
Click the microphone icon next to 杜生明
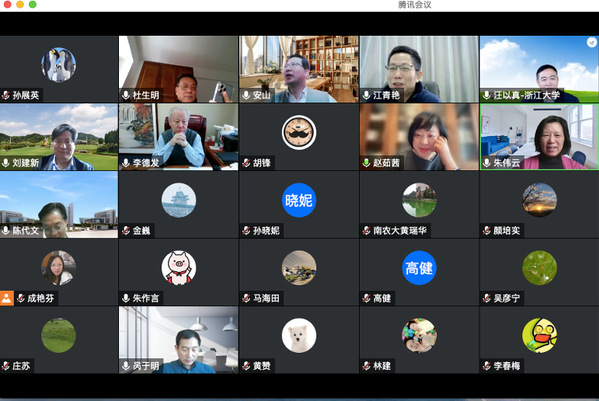pos(126,95)
